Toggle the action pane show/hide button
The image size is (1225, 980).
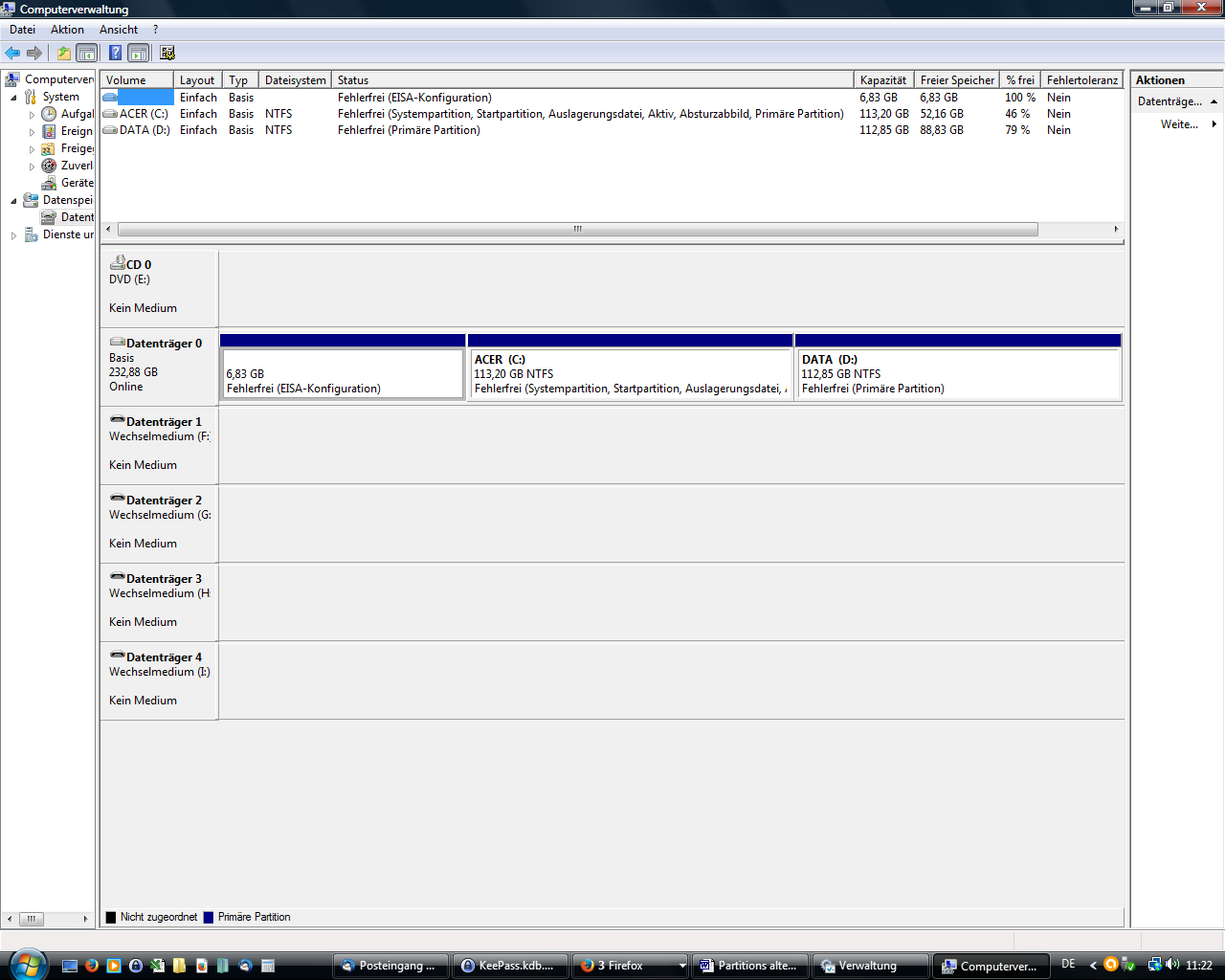coord(139,54)
